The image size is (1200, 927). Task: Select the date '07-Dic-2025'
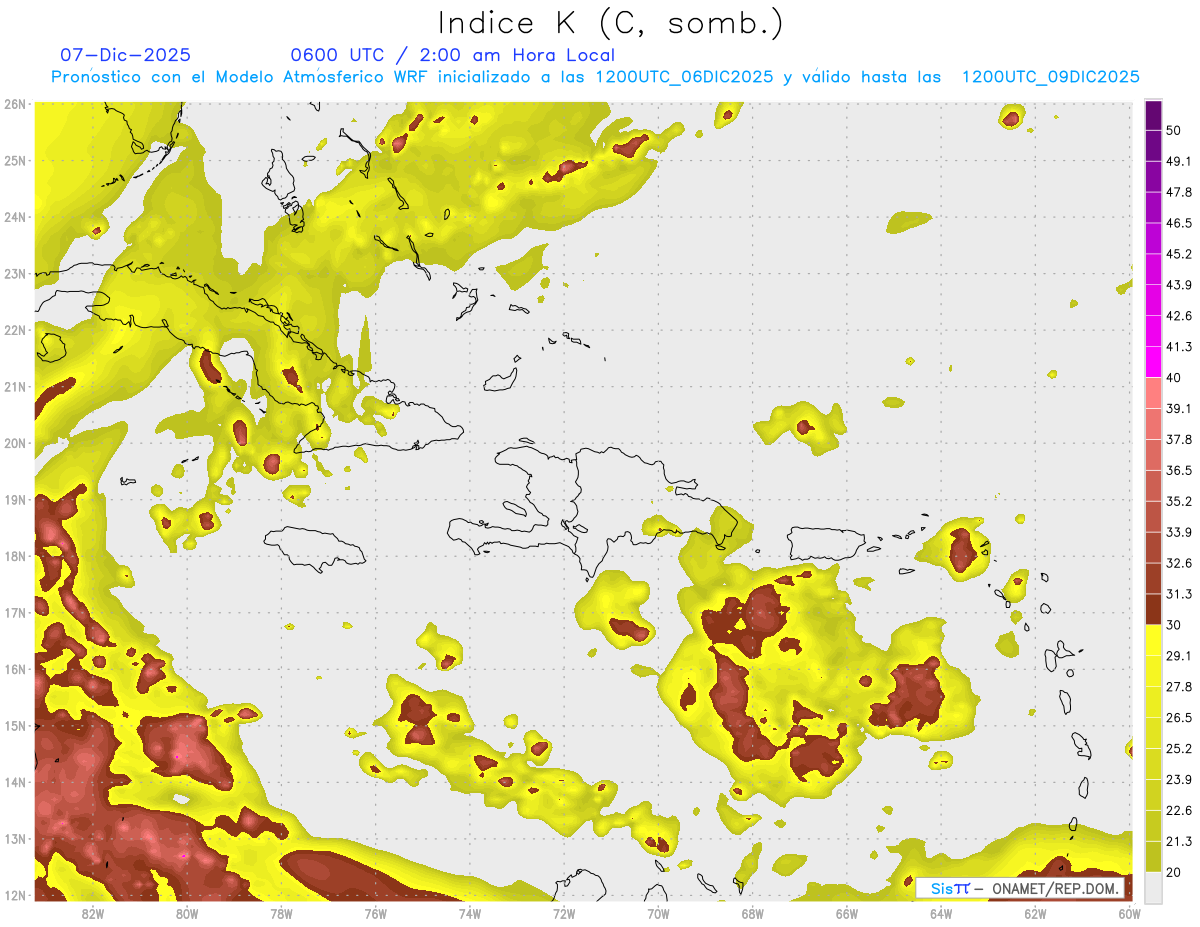tap(125, 55)
